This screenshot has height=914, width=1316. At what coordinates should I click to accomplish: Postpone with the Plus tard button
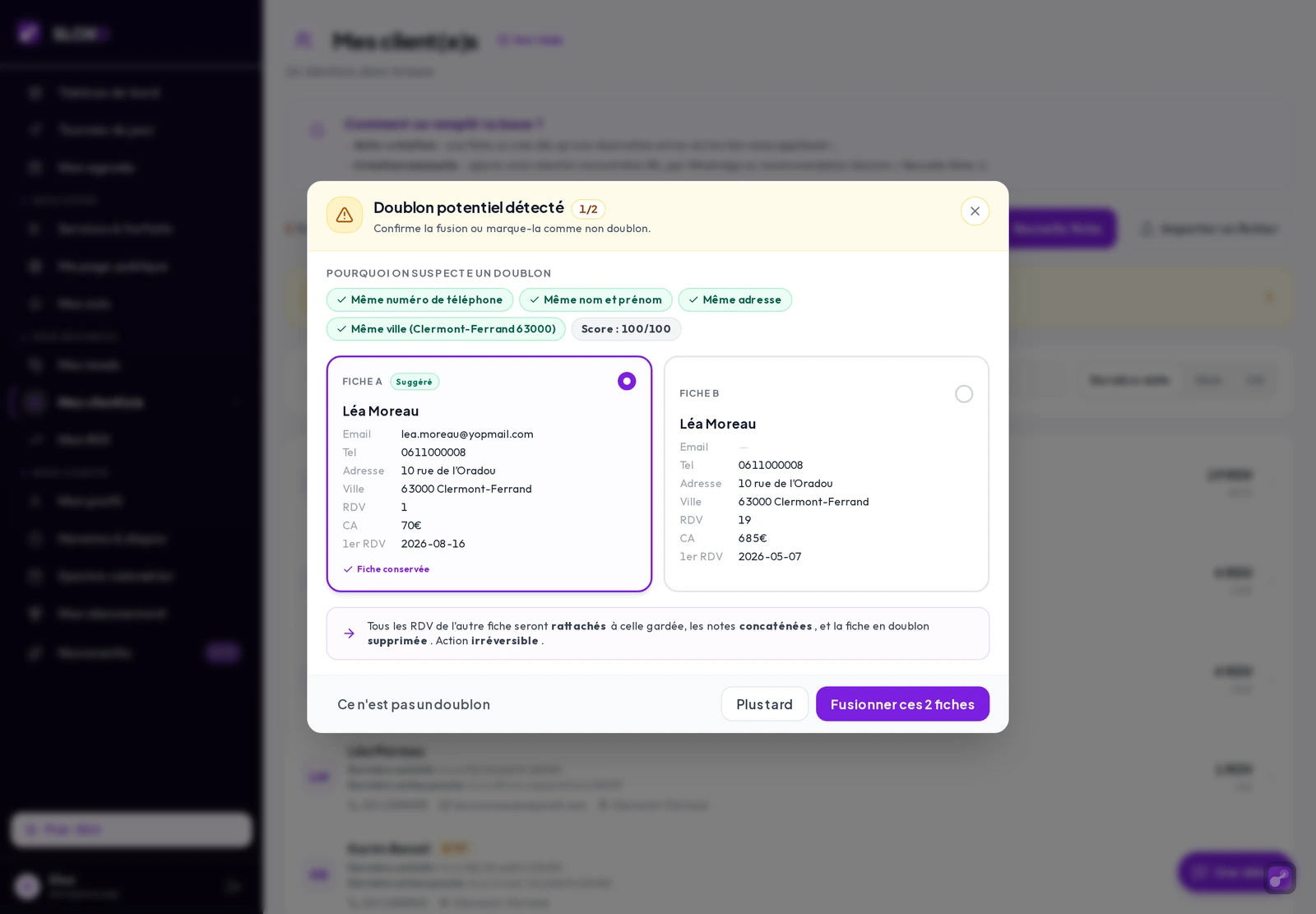click(765, 704)
